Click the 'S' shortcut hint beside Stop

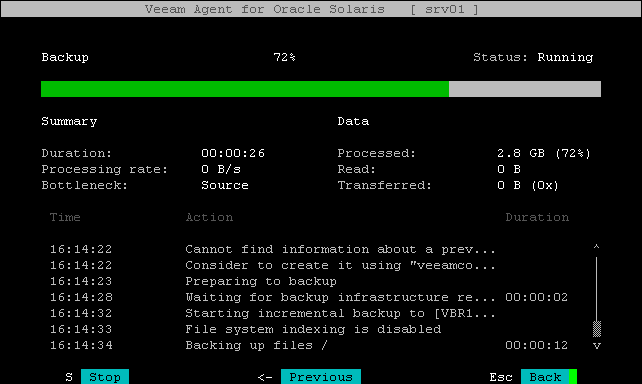click(x=69, y=377)
